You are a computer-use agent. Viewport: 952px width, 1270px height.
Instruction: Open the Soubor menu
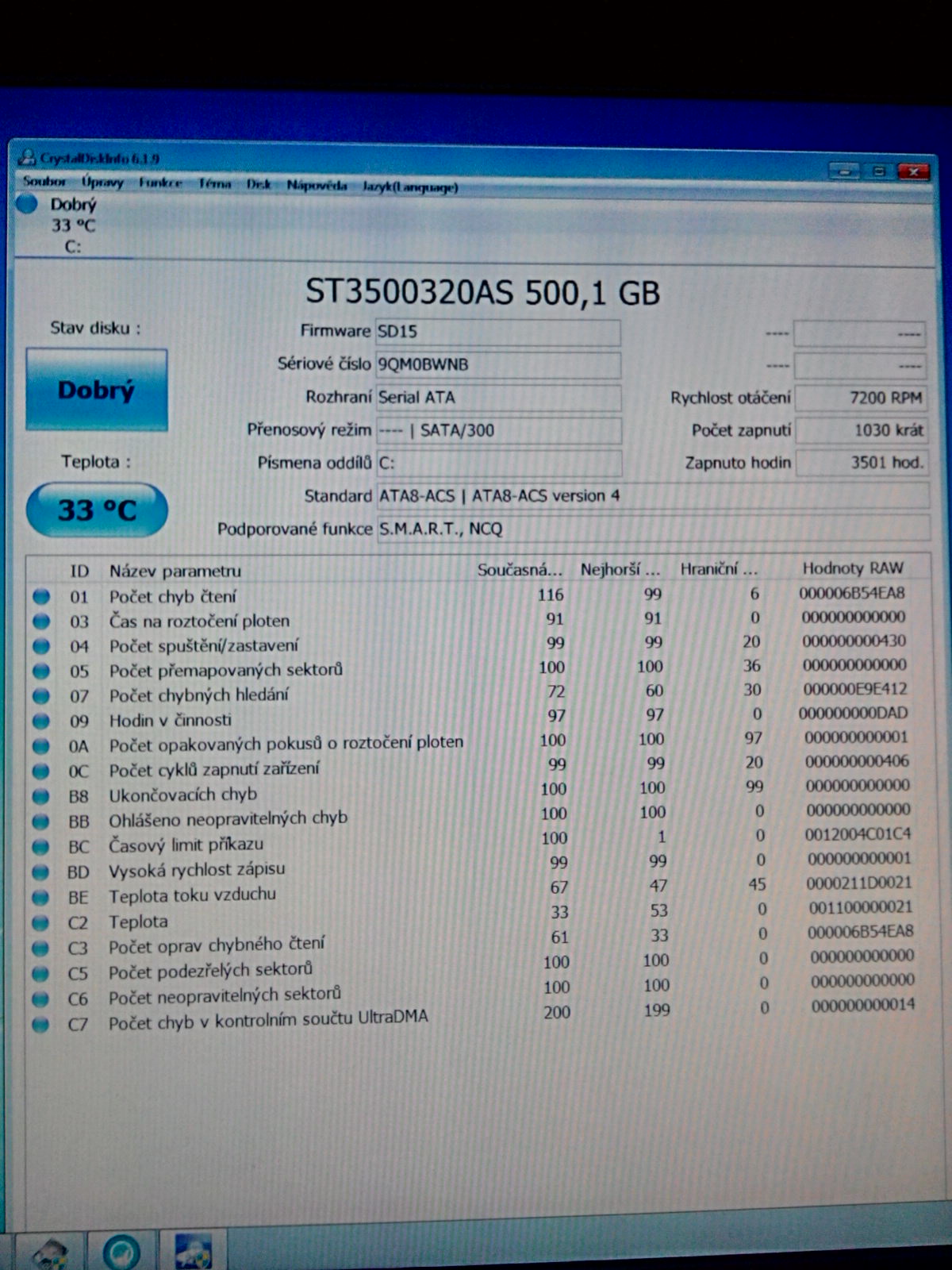coord(44,183)
